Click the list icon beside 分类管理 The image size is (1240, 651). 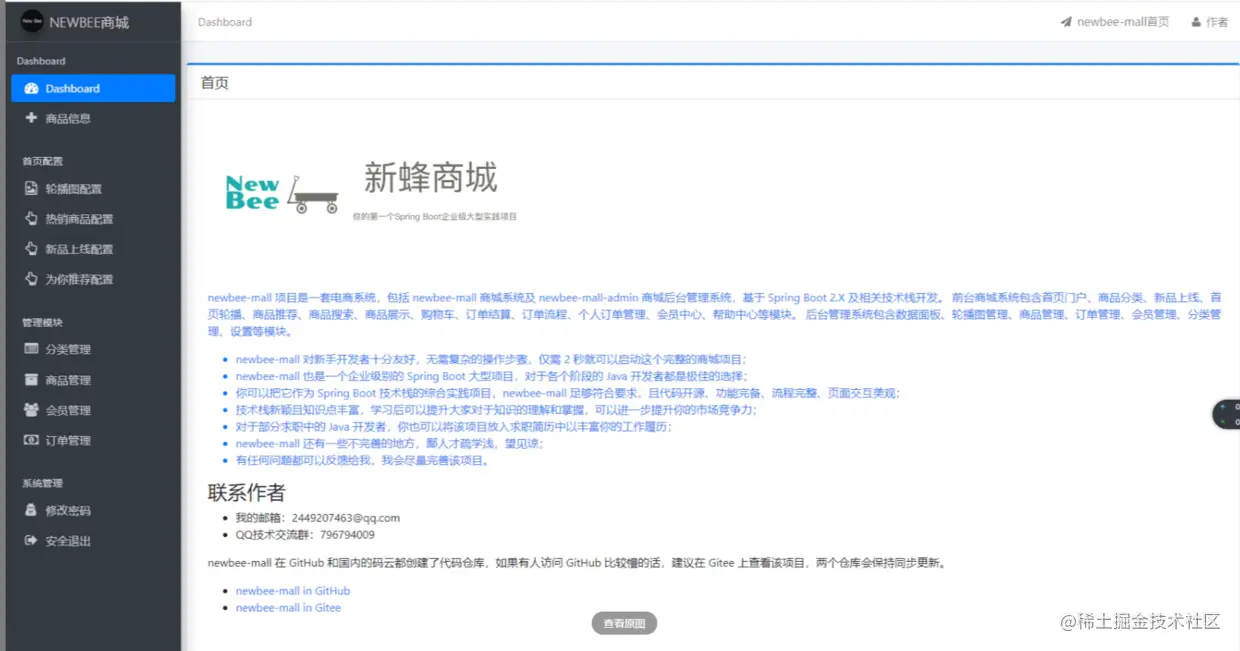(x=31, y=349)
